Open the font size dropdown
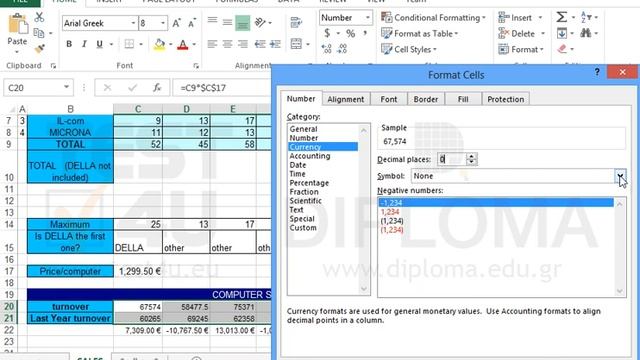640x360 pixels. click(163, 23)
